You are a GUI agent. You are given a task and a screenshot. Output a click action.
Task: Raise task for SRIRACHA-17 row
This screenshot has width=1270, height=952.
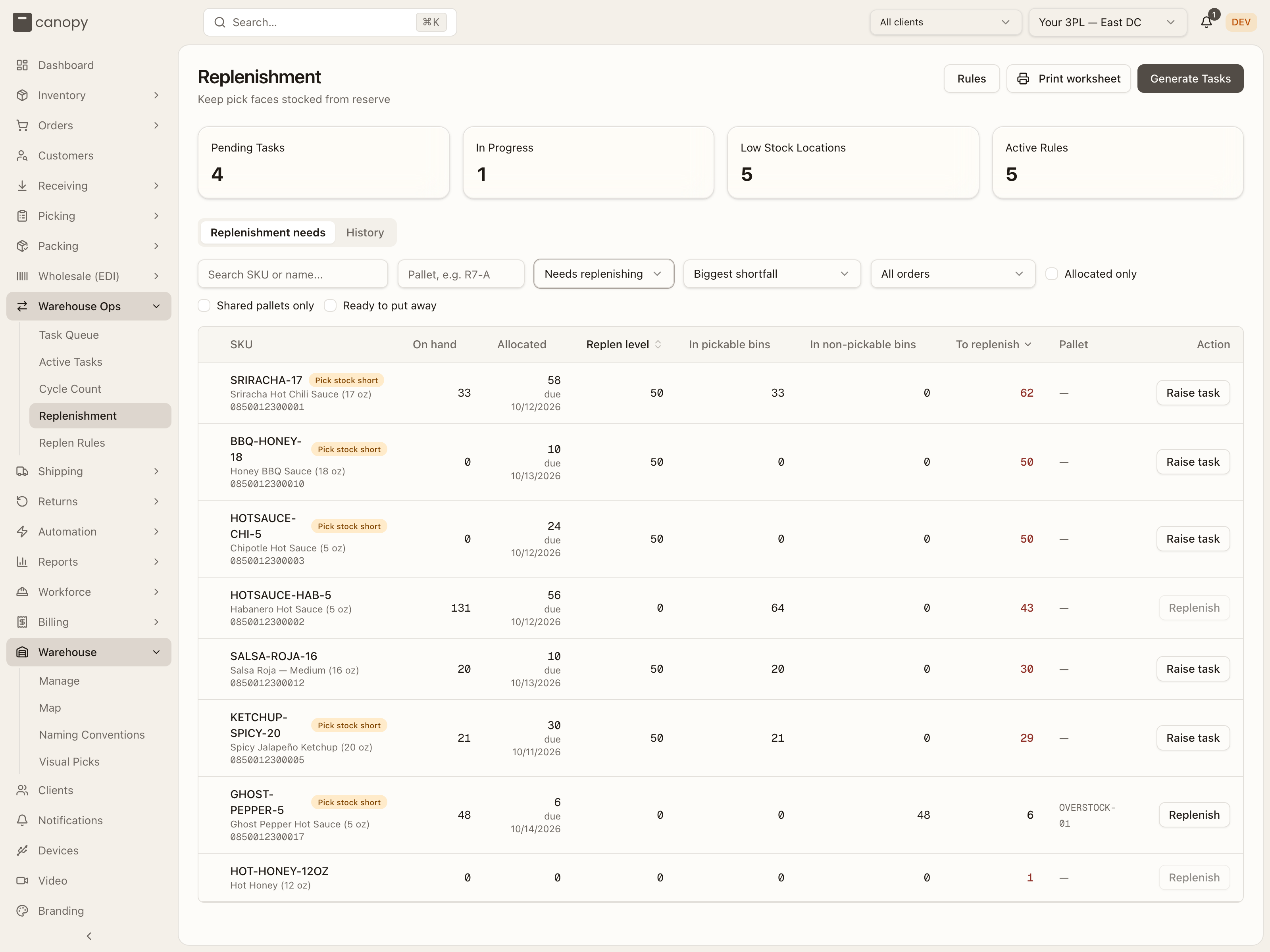1193,393
